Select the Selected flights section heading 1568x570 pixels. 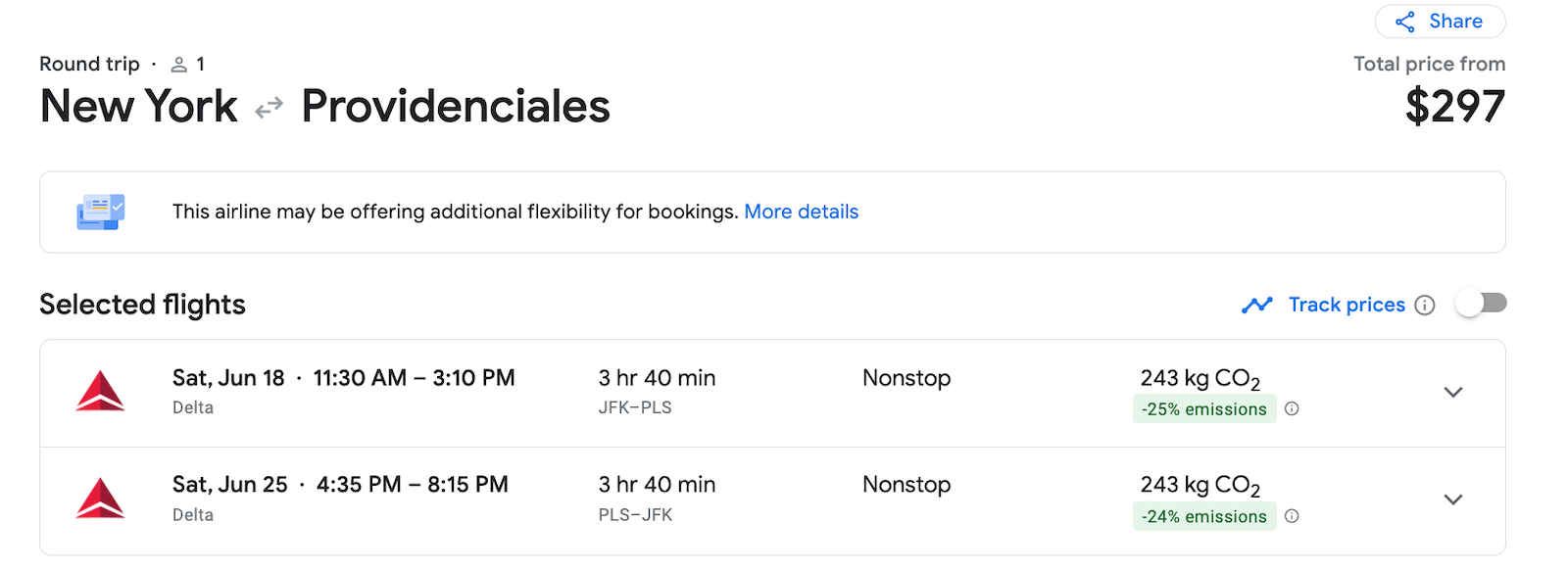click(141, 305)
